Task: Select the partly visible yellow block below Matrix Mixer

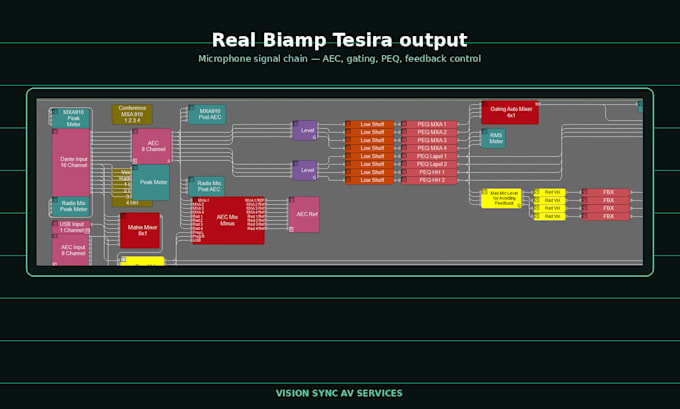Action: tap(142, 261)
